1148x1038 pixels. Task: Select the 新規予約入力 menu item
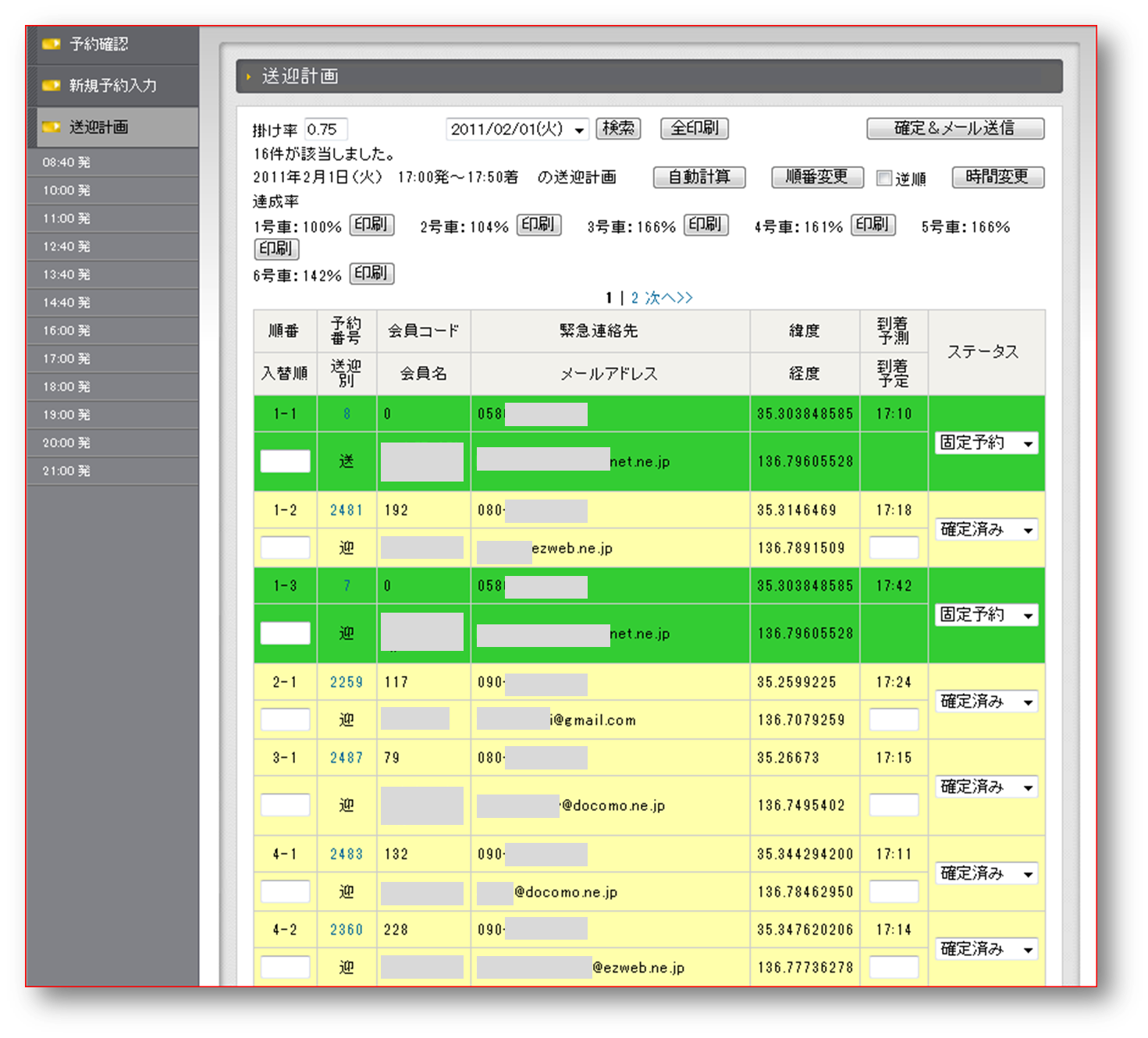tap(105, 86)
